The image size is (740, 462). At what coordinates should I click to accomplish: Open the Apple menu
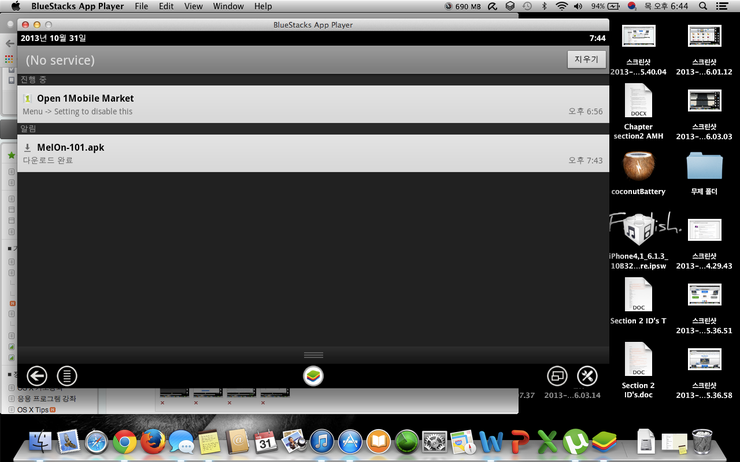[x=16, y=6]
